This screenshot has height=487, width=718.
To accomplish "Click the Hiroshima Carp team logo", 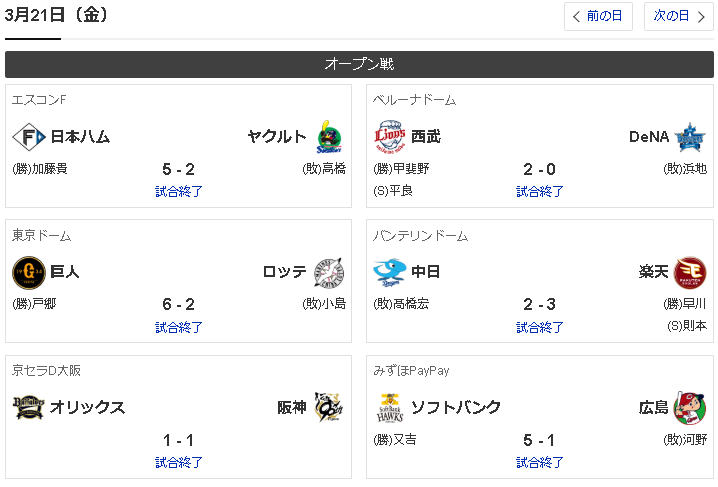I will click(x=691, y=407).
